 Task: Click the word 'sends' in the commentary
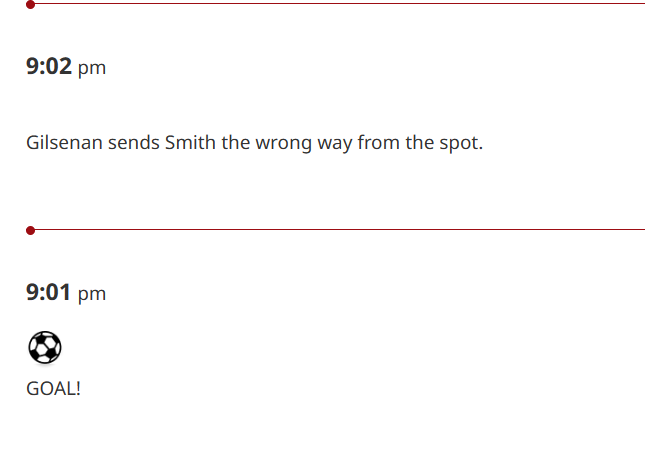tap(134, 143)
